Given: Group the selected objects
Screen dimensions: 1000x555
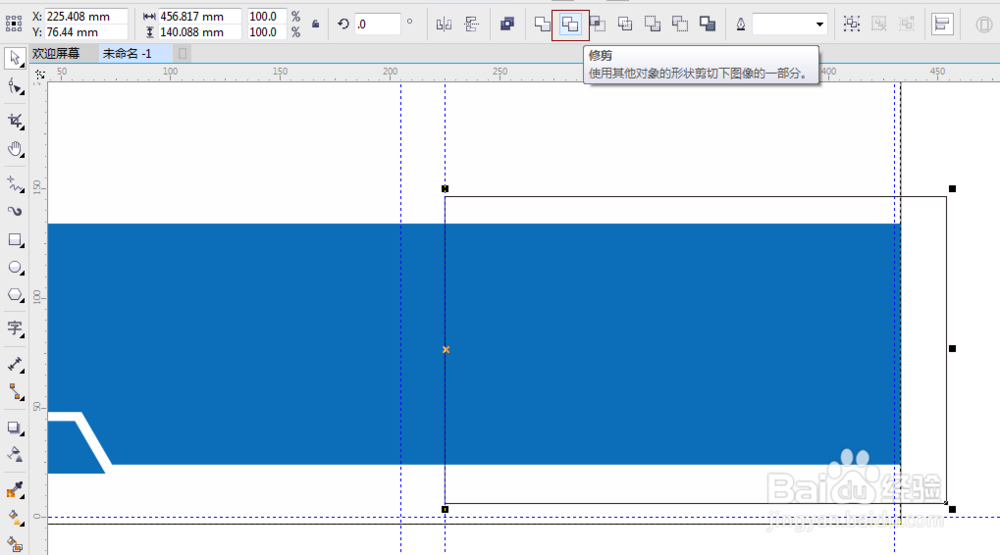Looking at the screenshot, I should 851,24.
